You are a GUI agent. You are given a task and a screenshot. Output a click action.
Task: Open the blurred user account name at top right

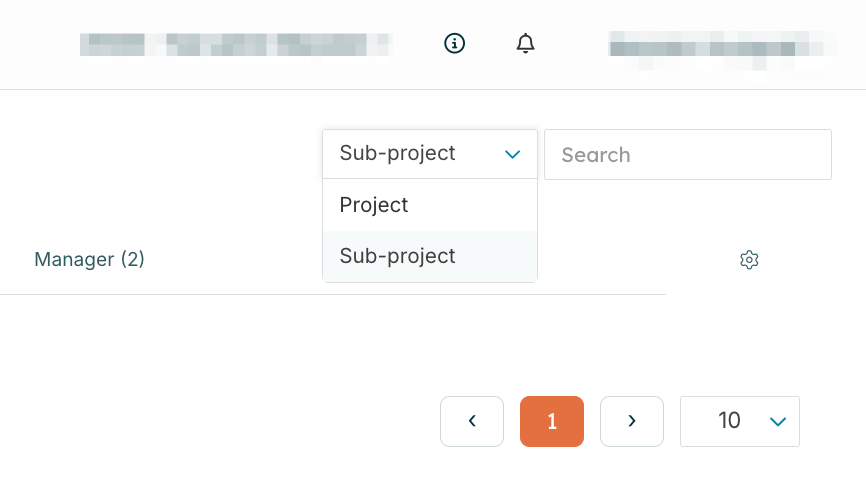point(721,45)
